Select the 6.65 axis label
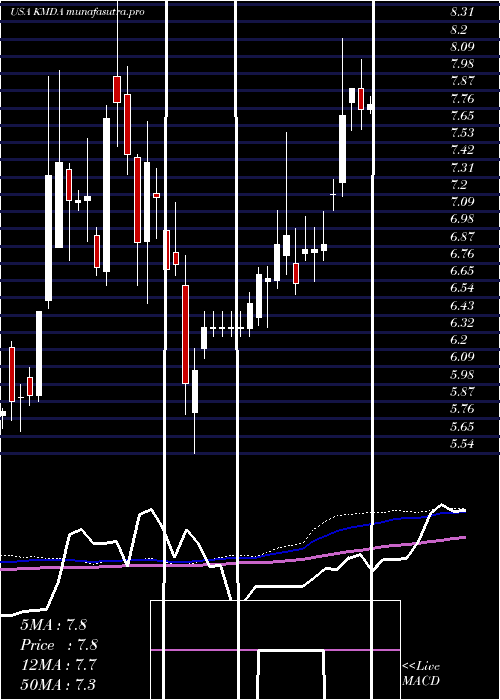The image size is (500, 700). 462,271
